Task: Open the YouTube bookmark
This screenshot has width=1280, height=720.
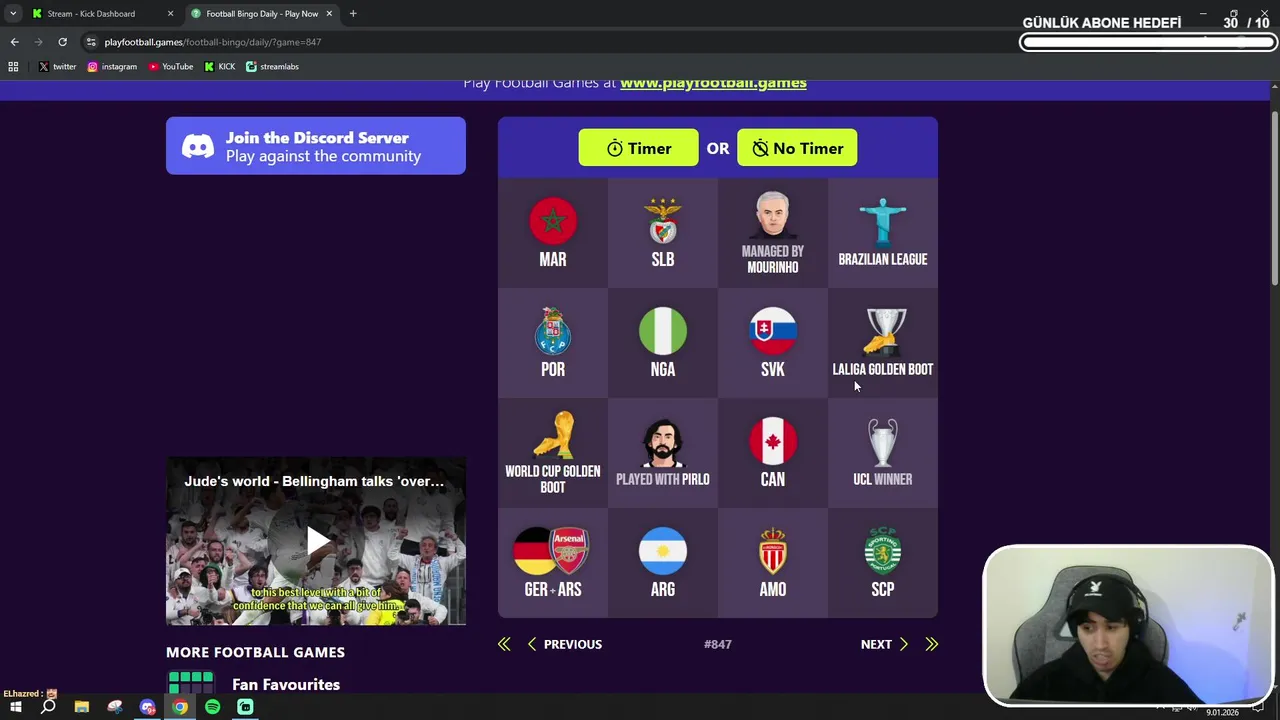Action: point(171,67)
